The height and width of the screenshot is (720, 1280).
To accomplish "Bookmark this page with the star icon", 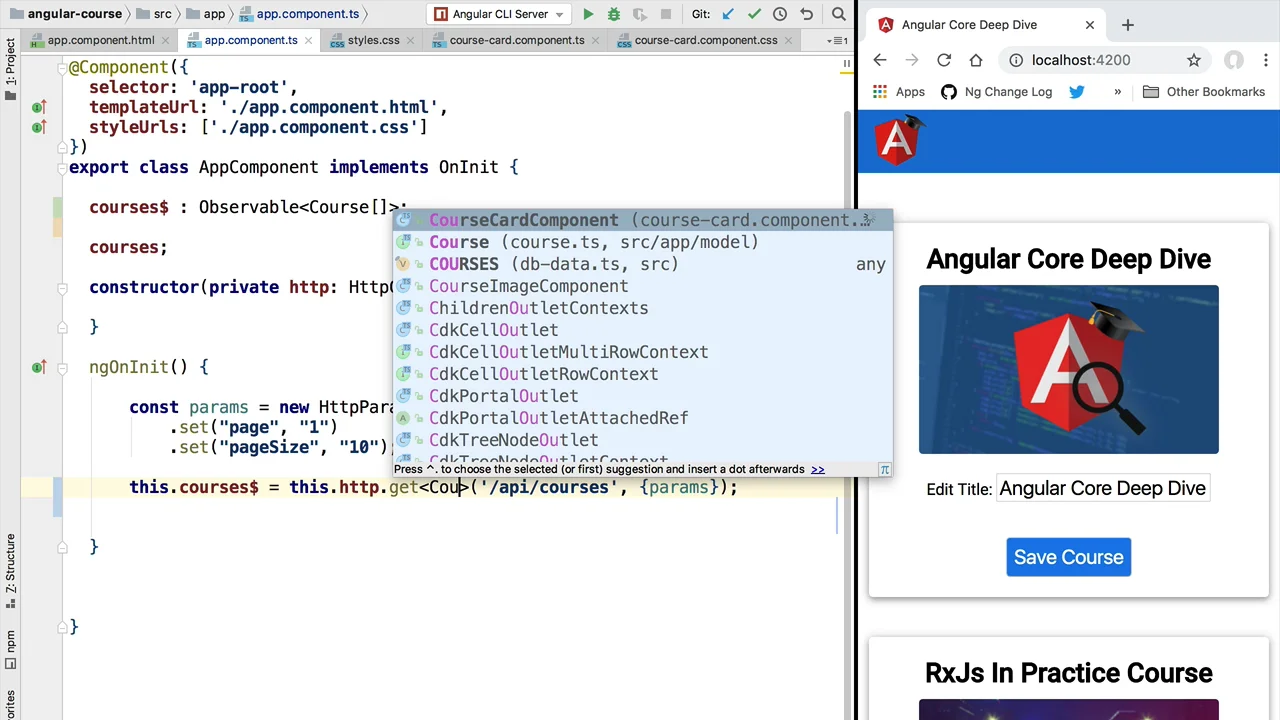I will pyautogui.click(x=1193, y=60).
